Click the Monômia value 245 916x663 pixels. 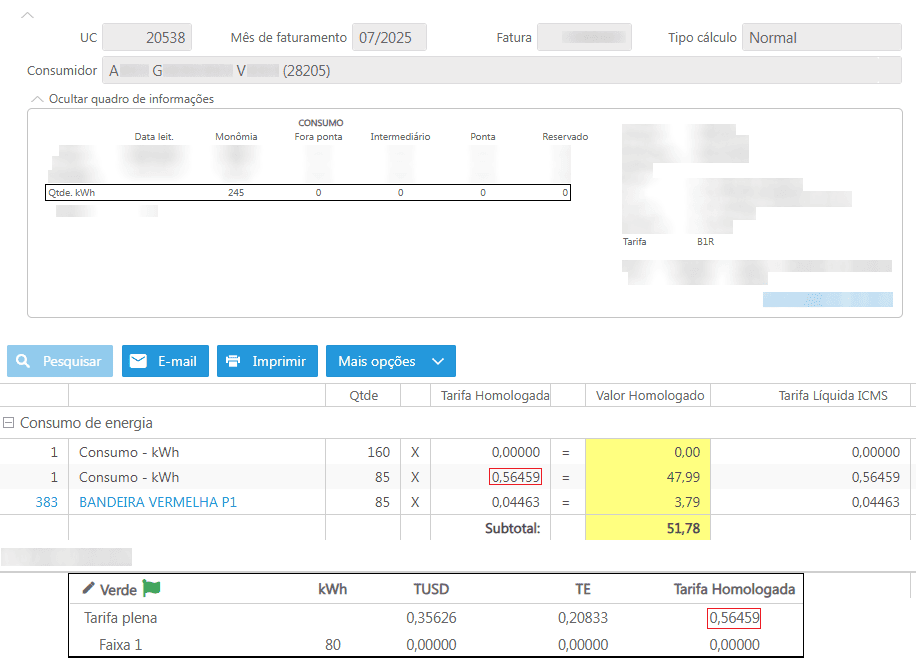pos(236,193)
